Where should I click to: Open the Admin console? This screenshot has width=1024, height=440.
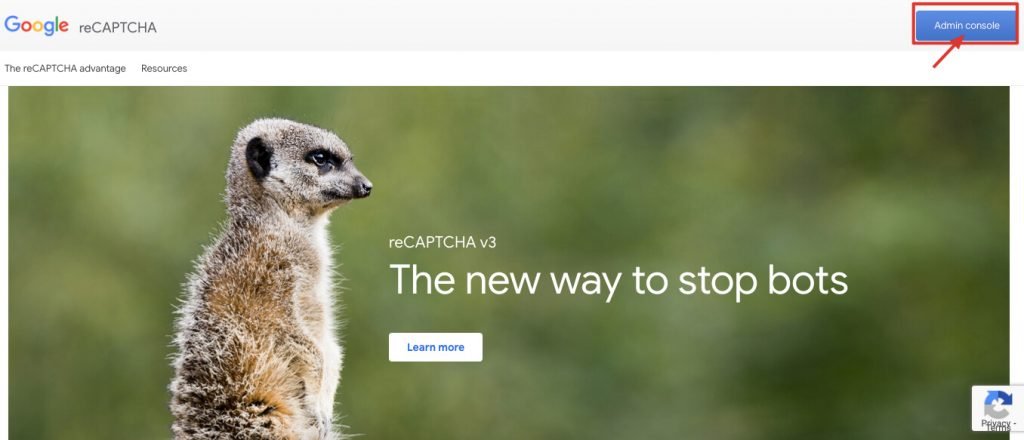point(967,26)
